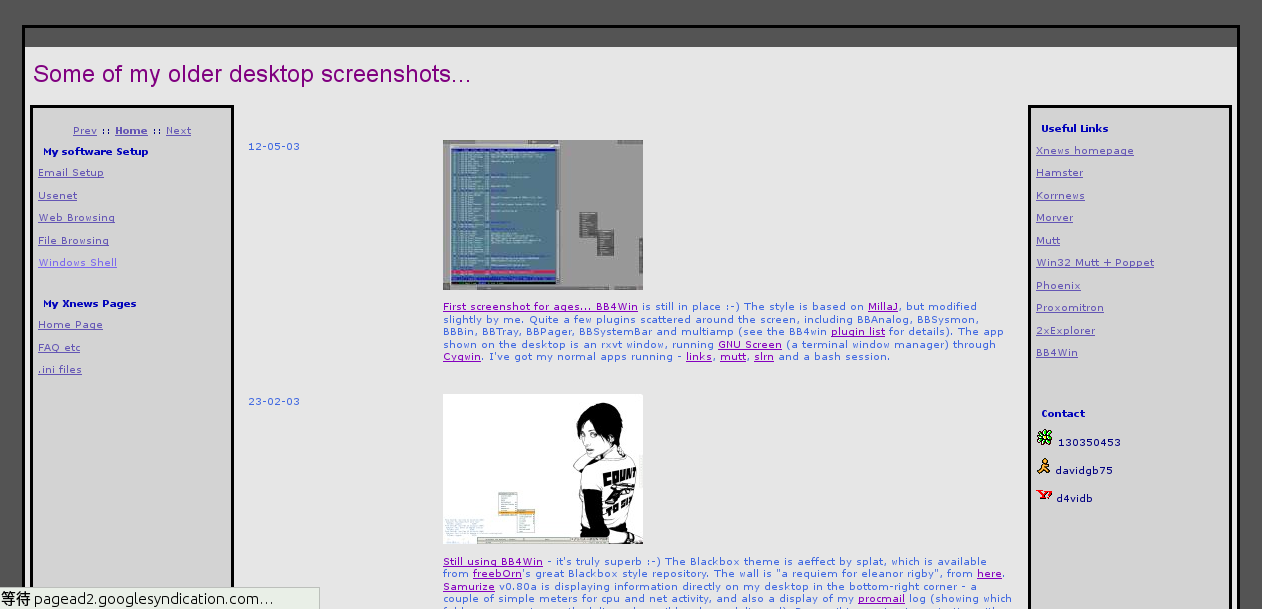Open the File Browsing link

click(x=74, y=241)
